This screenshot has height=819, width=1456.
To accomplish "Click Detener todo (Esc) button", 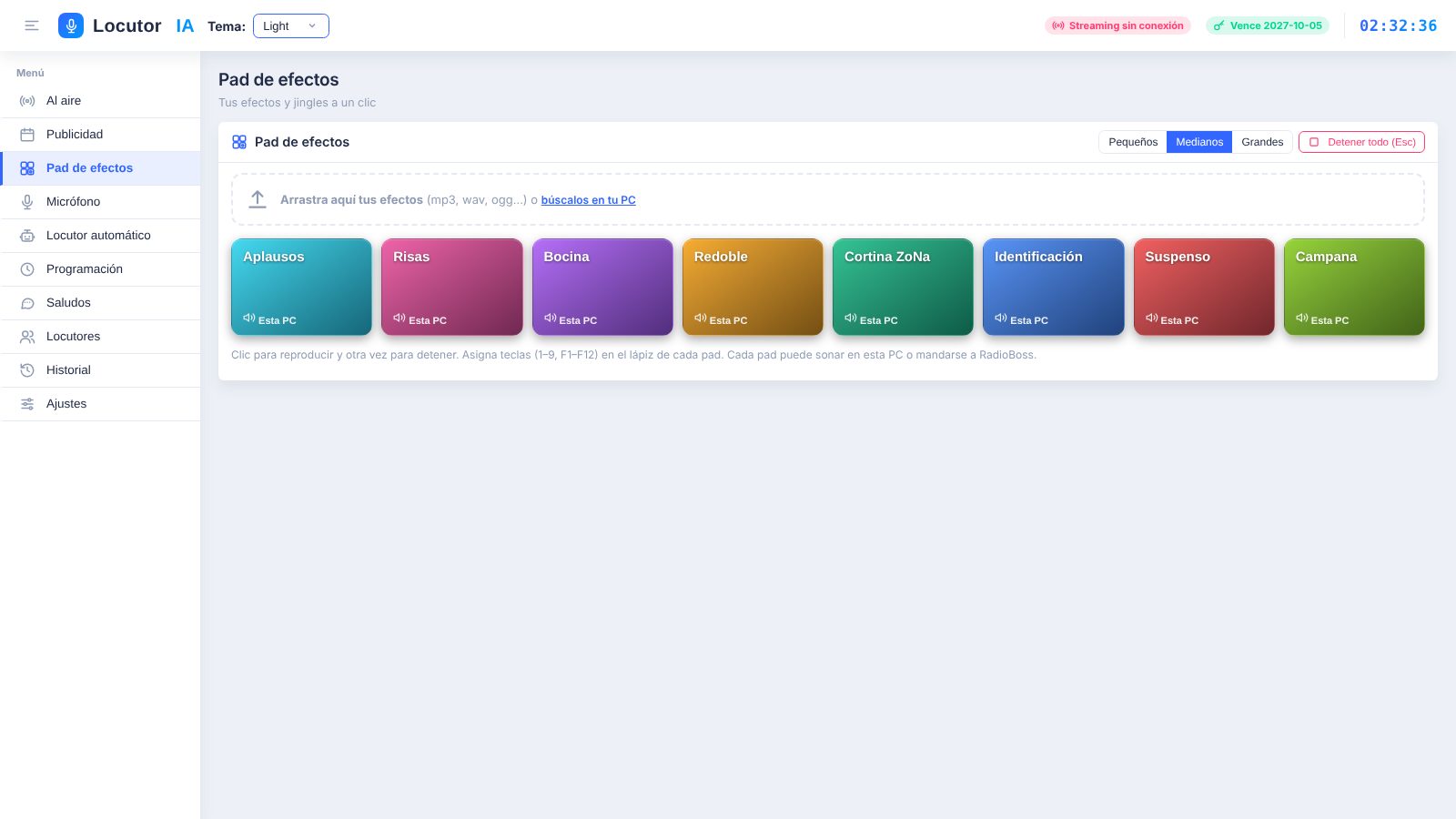I will (x=1361, y=142).
